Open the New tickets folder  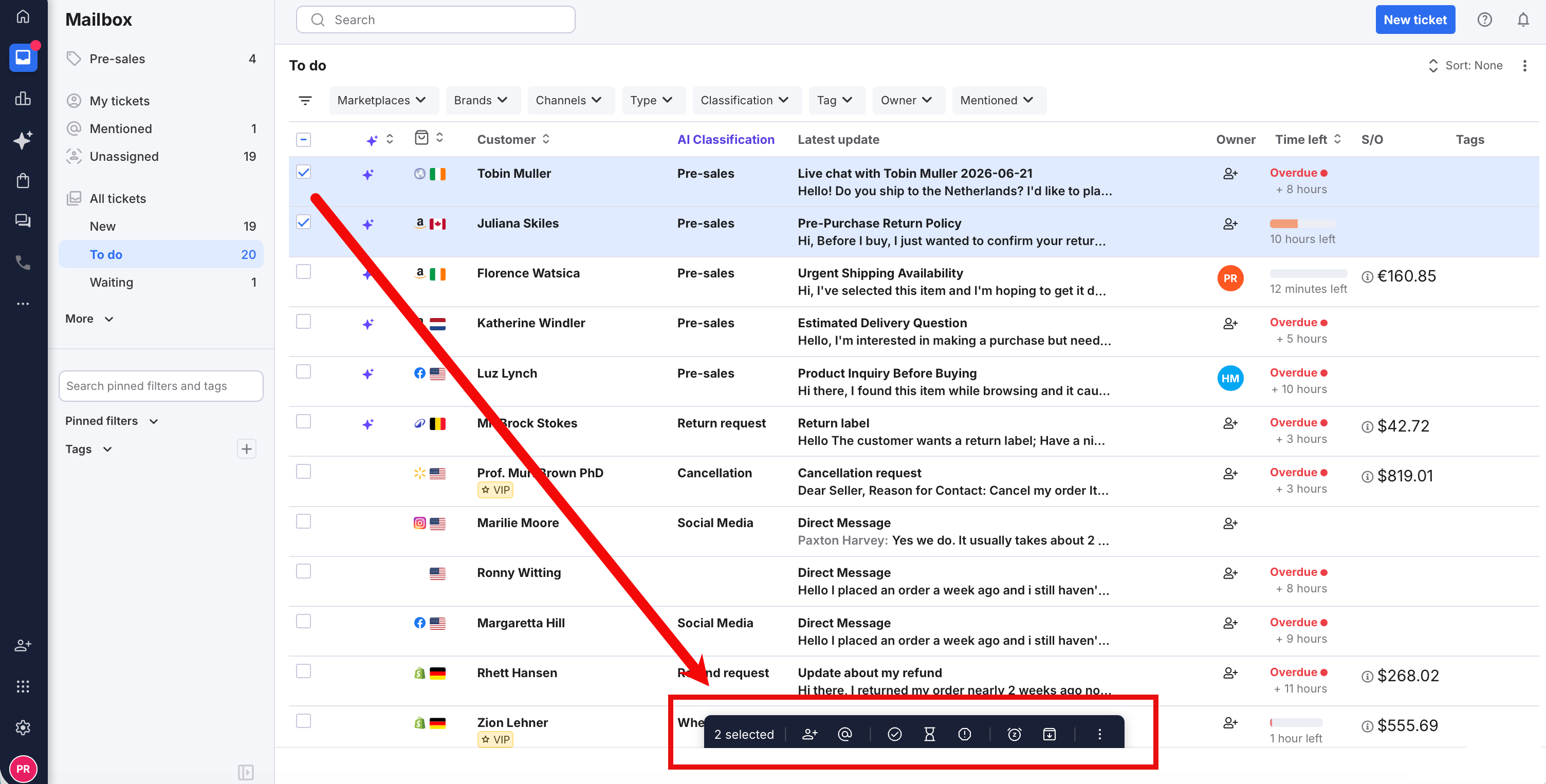click(x=161, y=226)
